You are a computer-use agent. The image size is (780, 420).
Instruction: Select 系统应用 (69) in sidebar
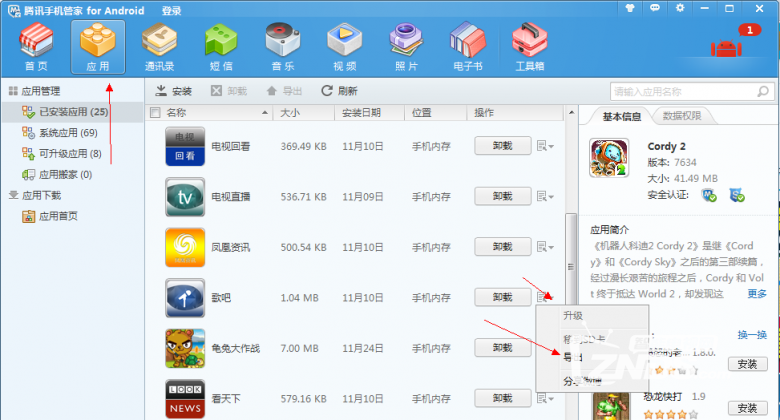tap(68, 133)
